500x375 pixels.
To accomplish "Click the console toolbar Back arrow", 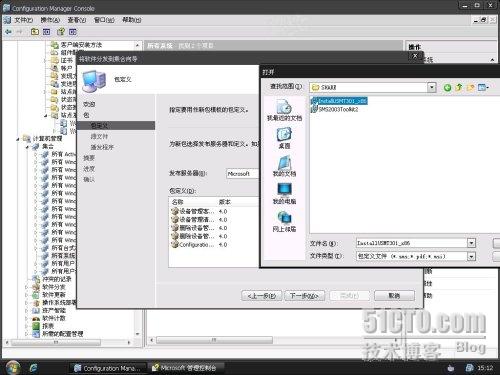I will tap(8, 32).
